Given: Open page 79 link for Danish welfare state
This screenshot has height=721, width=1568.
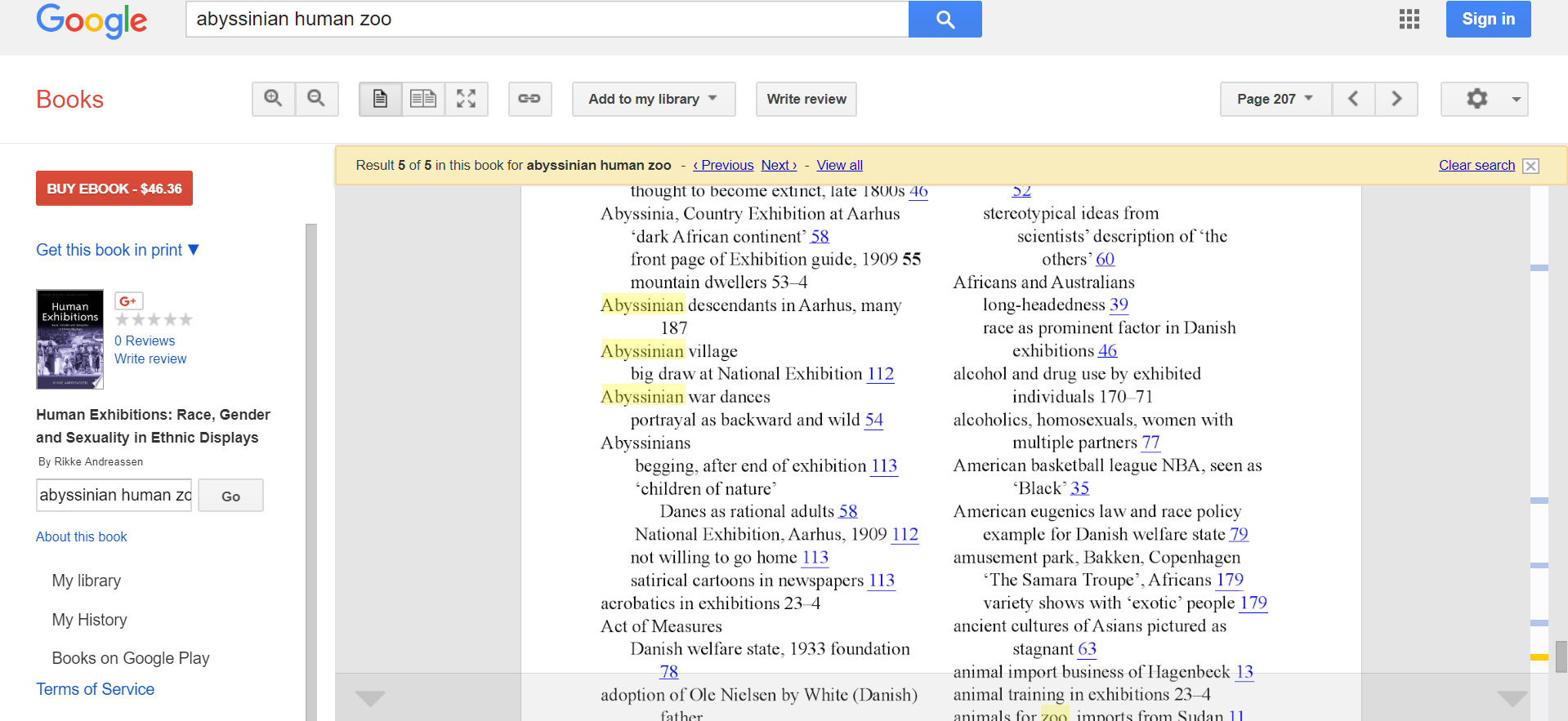Looking at the screenshot, I should click(x=1239, y=534).
